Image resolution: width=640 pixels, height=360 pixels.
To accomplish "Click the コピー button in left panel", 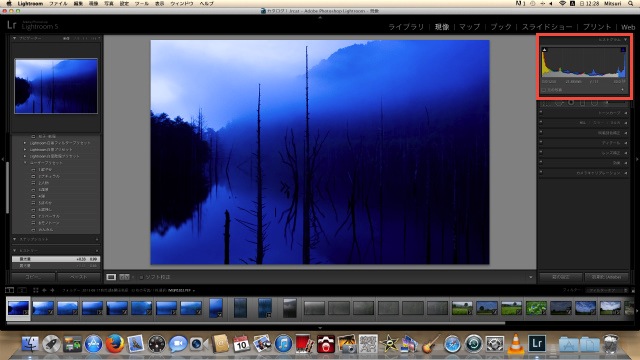I will click(33, 277).
